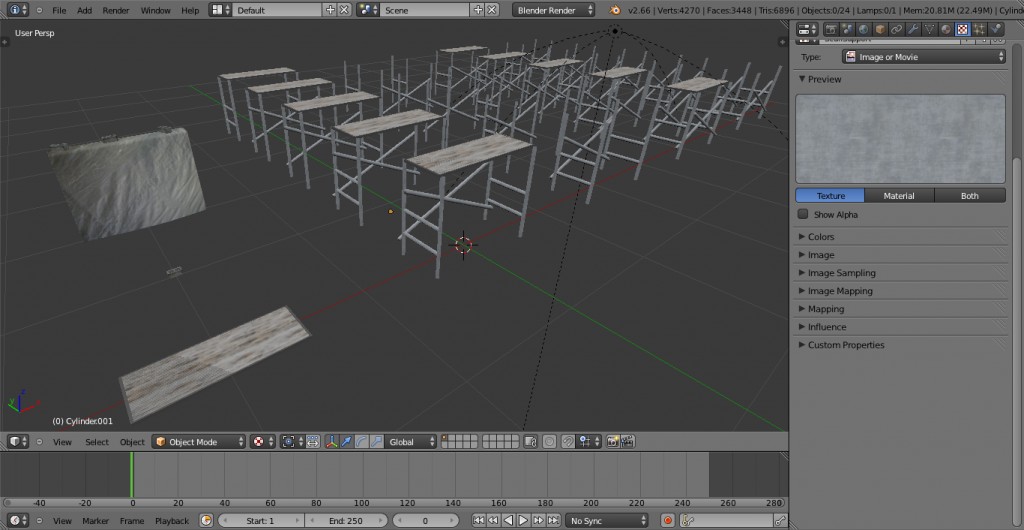Toggle the 3D manipulator axes widget
1024x530 pixels.
tap(332, 442)
